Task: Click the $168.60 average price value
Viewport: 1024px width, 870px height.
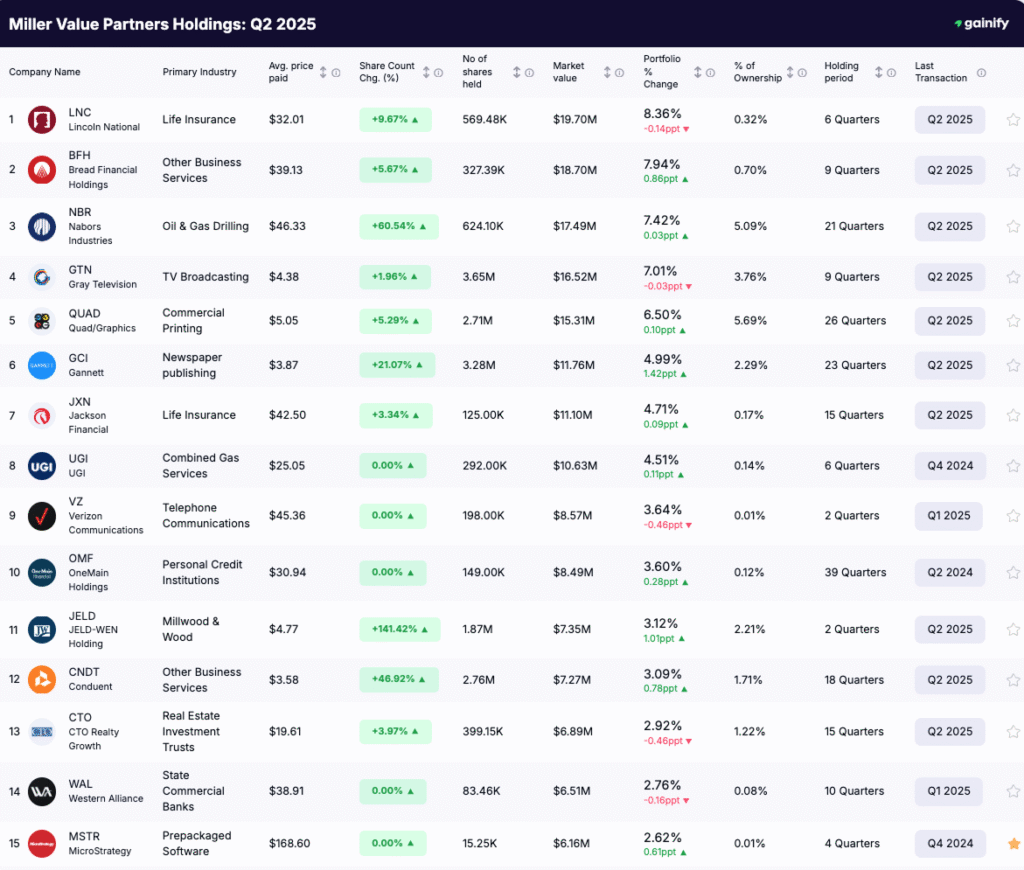Action: 289,843
